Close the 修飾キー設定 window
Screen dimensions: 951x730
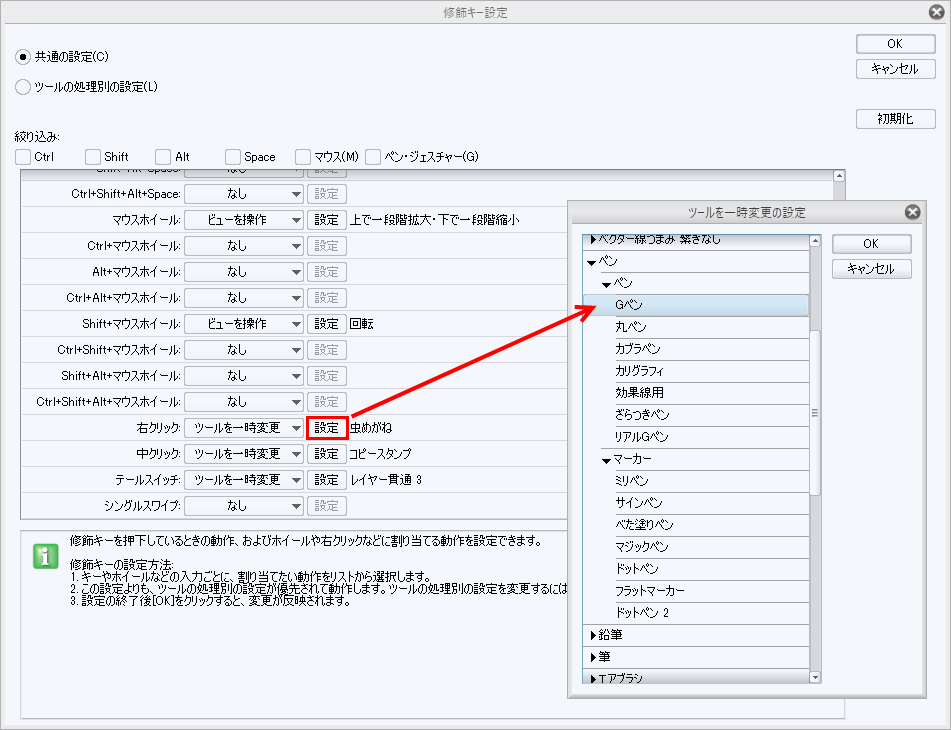click(936, 12)
